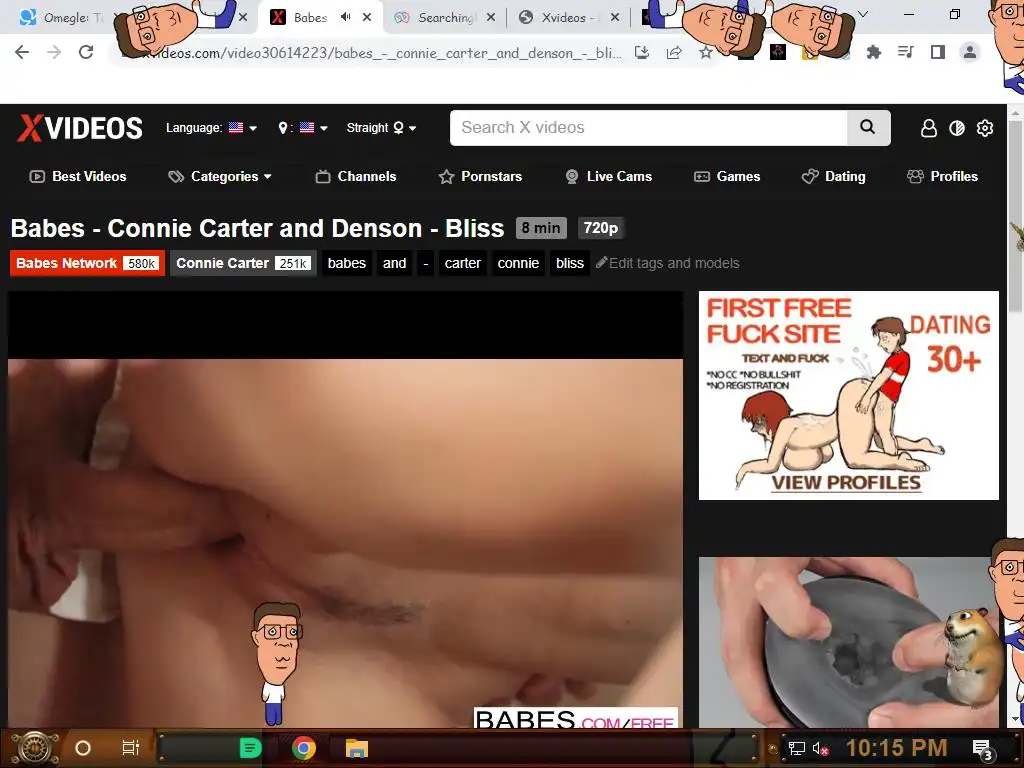The width and height of the screenshot is (1024, 768).
Task: Click the 'carter' tag
Action: [462, 263]
